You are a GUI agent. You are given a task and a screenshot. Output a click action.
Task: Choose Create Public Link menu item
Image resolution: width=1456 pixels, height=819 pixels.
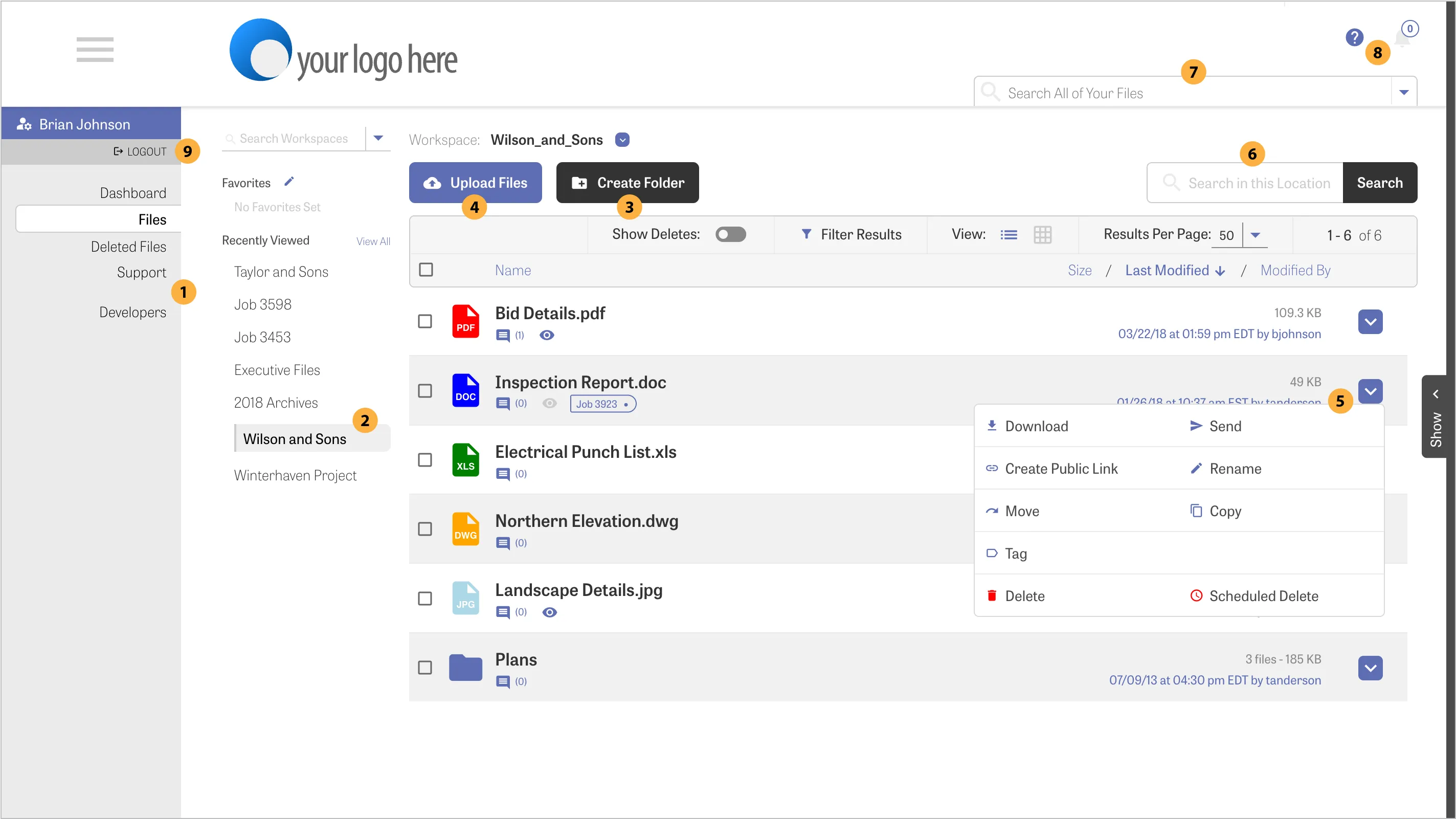[1052, 469]
